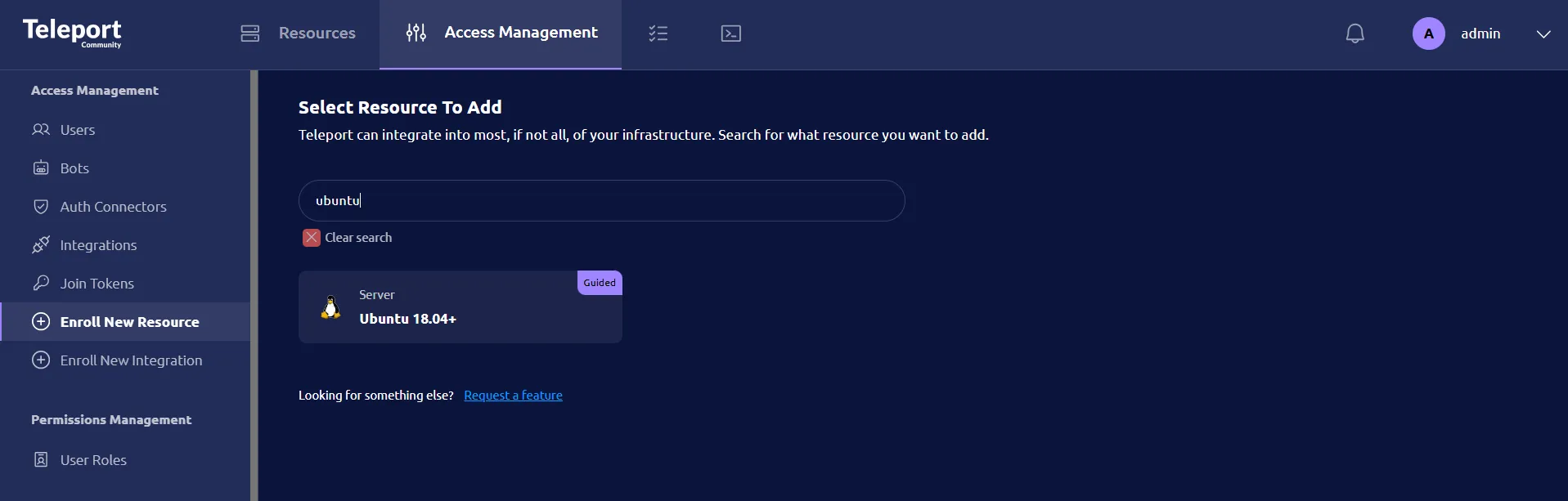
Task: Click the resource search field
Action: tap(602, 200)
